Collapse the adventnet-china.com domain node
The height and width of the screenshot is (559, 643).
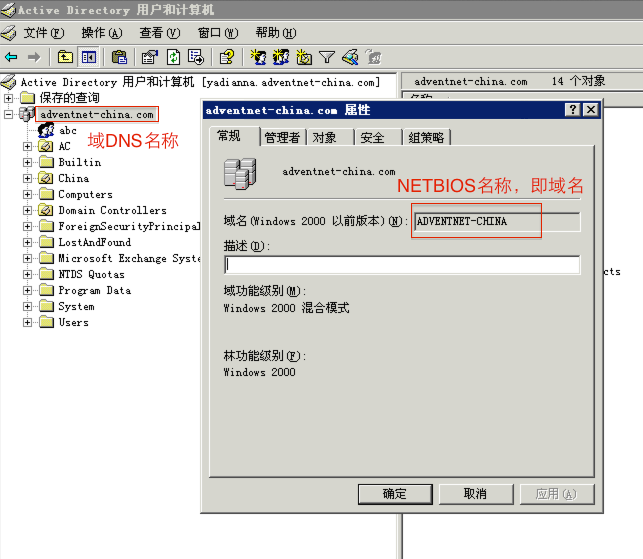coord(8,114)
